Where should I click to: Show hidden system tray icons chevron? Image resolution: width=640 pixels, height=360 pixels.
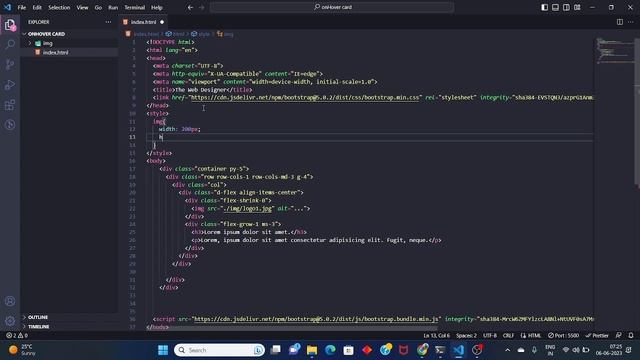(507, 350)
